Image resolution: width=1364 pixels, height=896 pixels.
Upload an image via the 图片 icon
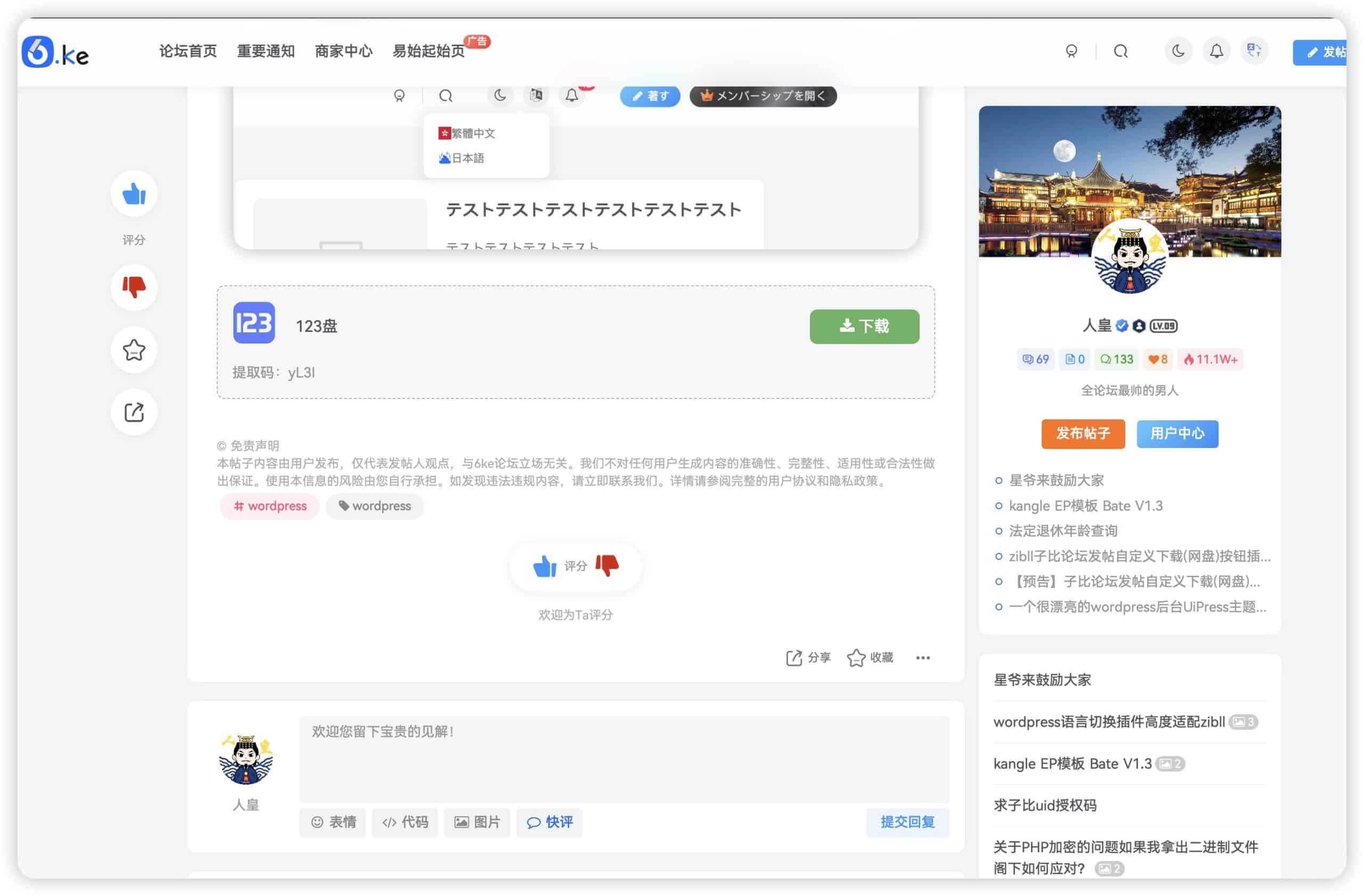(476, 822)
